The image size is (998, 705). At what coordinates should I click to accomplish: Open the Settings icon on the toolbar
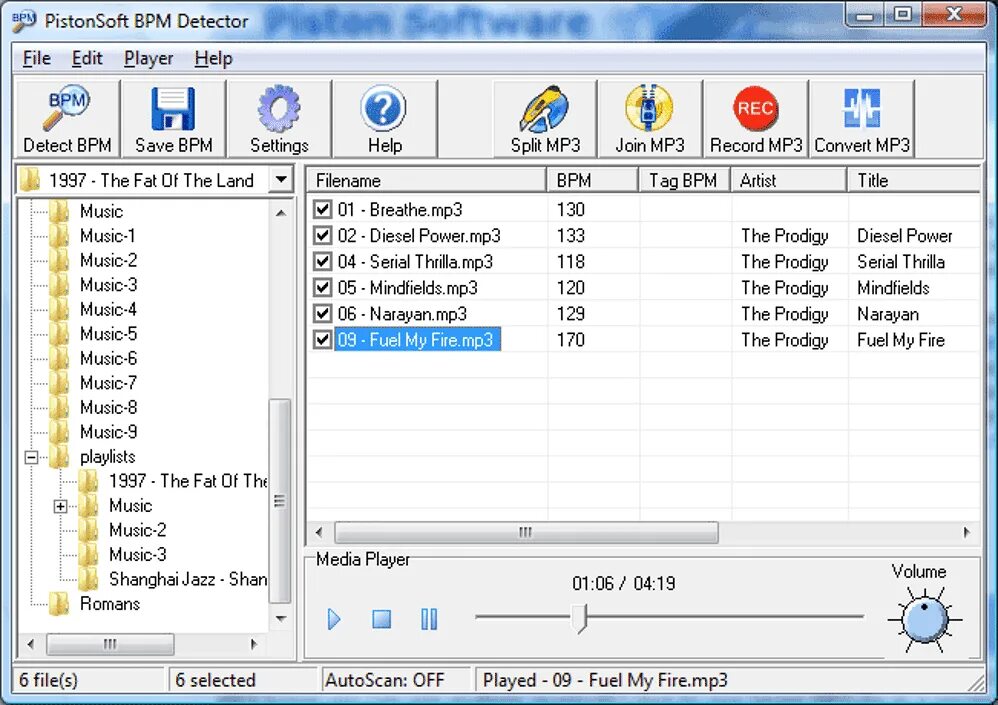coord(278,117)
